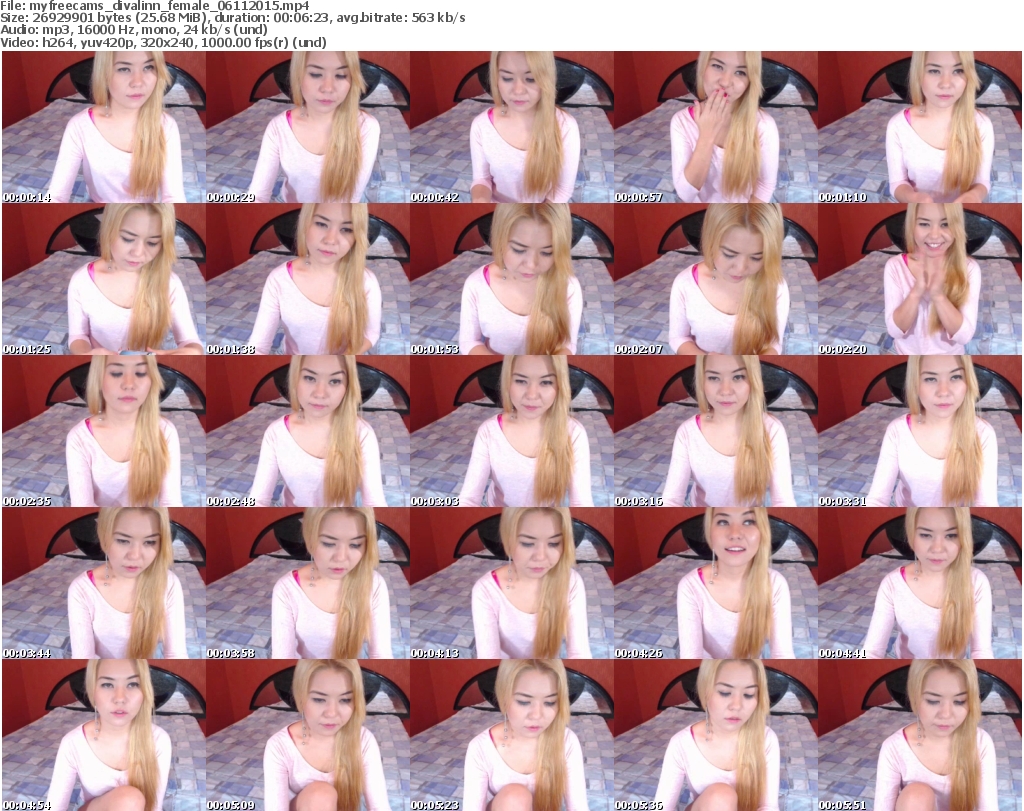Click the File name line ending in .mp4
1024x811 pixels.
(x=155, y=6)
